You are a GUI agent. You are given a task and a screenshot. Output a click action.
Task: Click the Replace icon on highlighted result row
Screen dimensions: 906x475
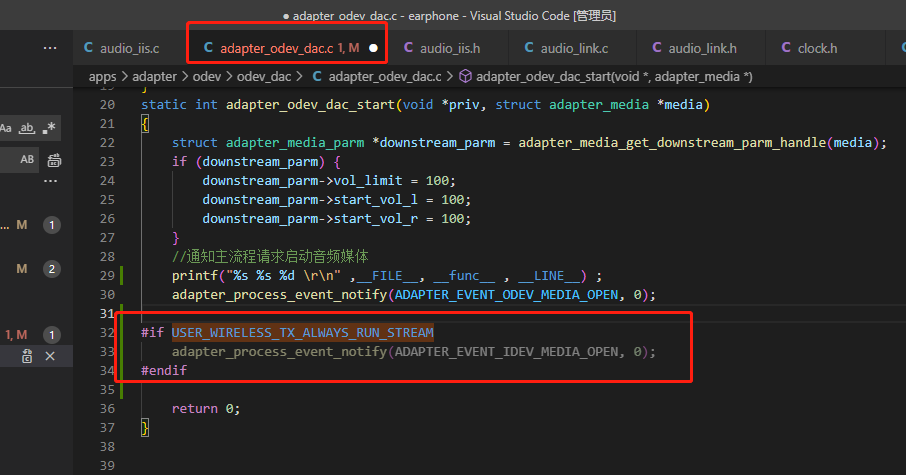[27, 356]
